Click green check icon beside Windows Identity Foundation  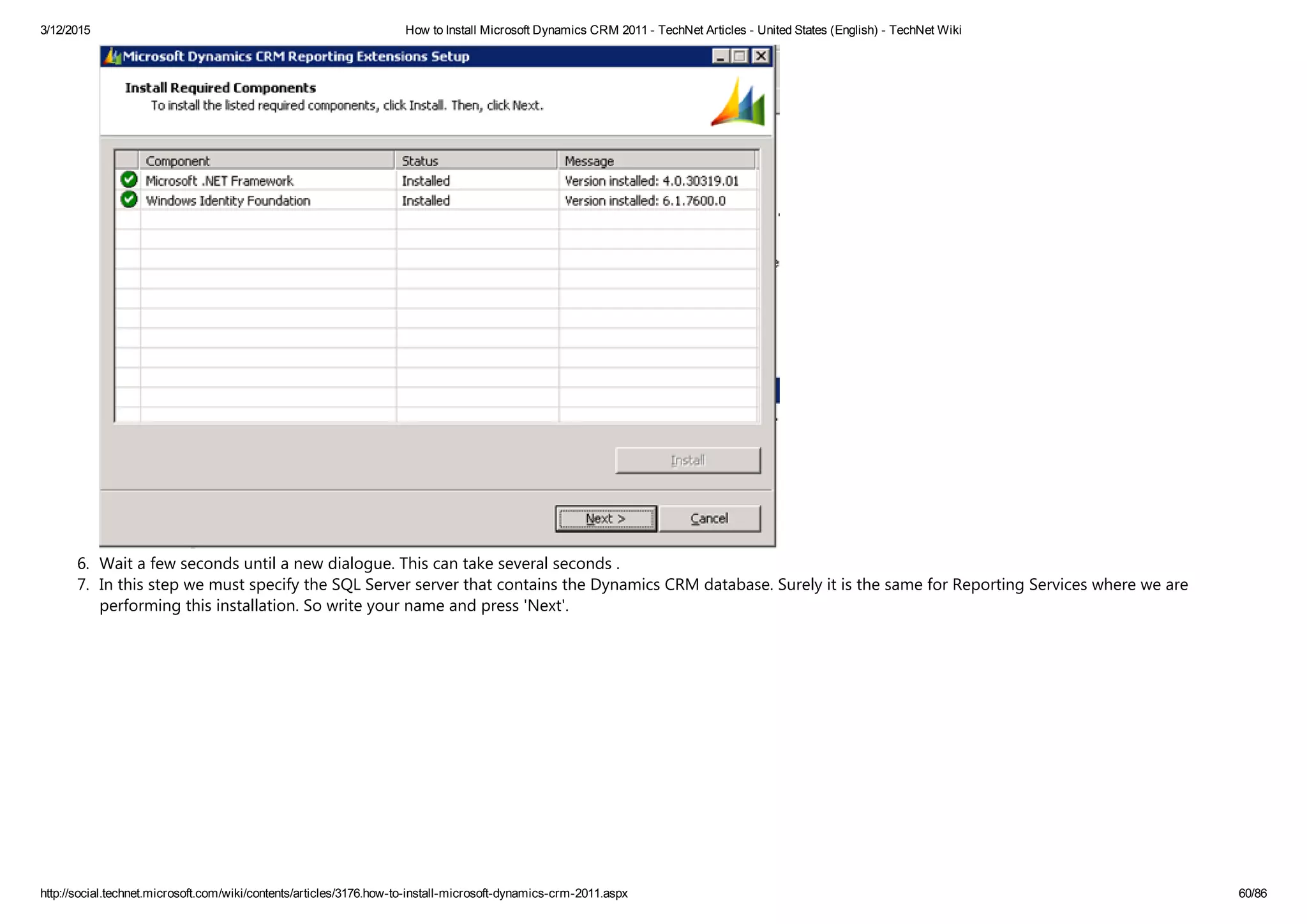(x=129, y=200)
